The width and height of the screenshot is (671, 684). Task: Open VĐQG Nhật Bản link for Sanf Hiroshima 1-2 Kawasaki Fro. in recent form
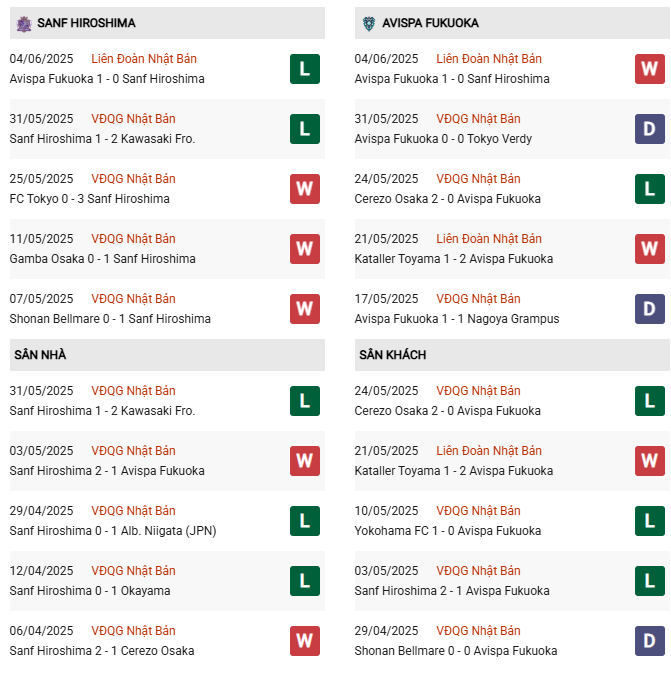point(133,119)
